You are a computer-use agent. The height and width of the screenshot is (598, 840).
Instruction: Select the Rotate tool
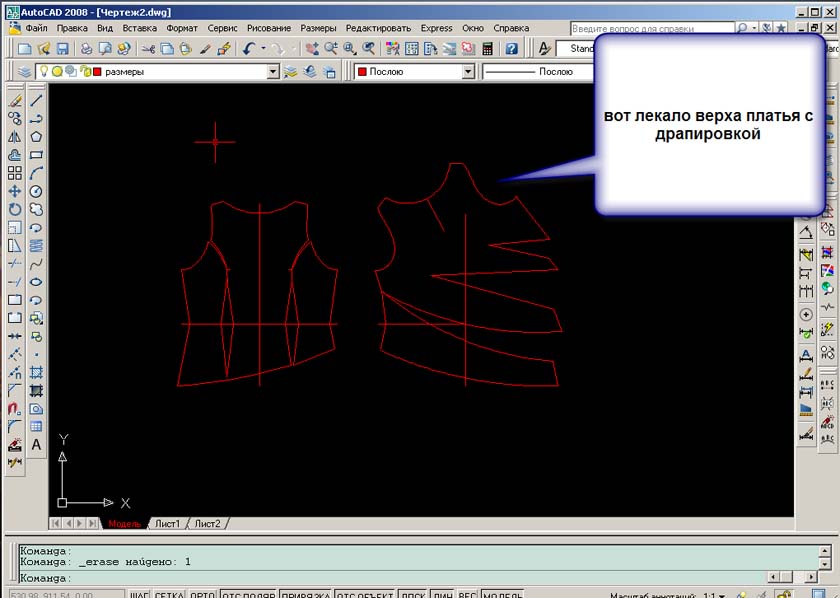point(15,210)
